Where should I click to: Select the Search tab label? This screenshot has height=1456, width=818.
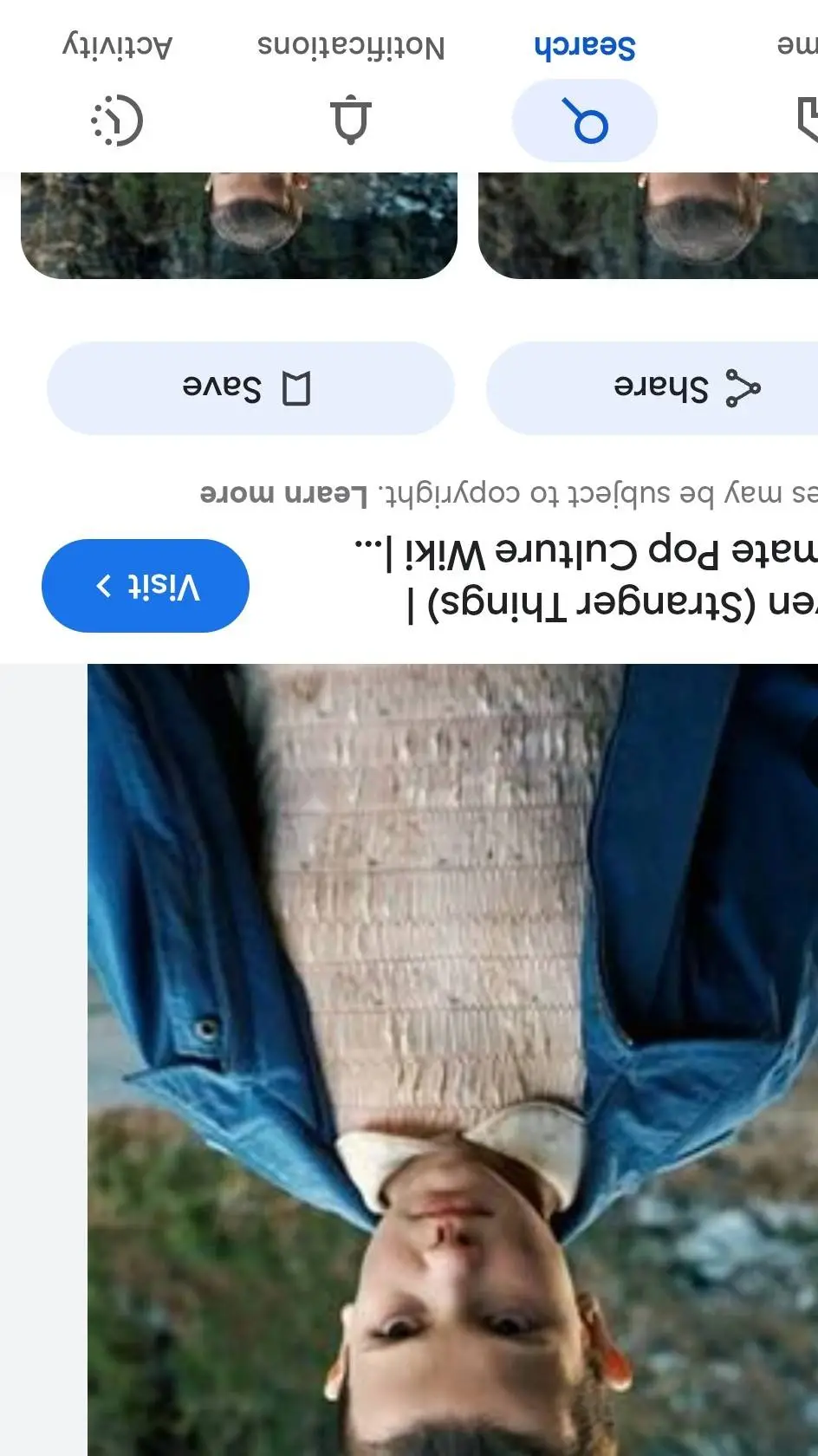click(585, 46)
